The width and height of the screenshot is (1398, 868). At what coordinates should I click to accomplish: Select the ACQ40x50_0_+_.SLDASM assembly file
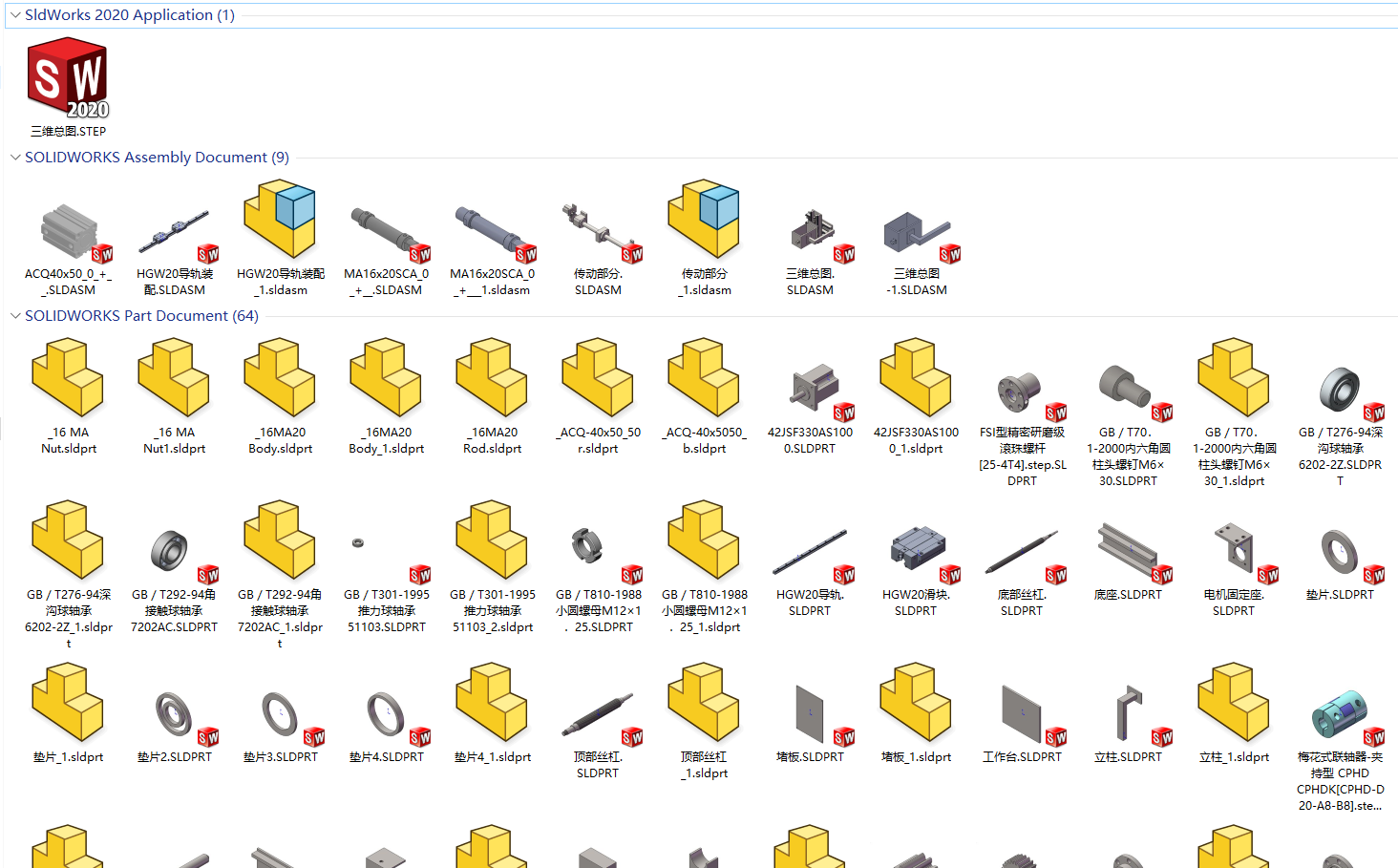pos(68,238)
